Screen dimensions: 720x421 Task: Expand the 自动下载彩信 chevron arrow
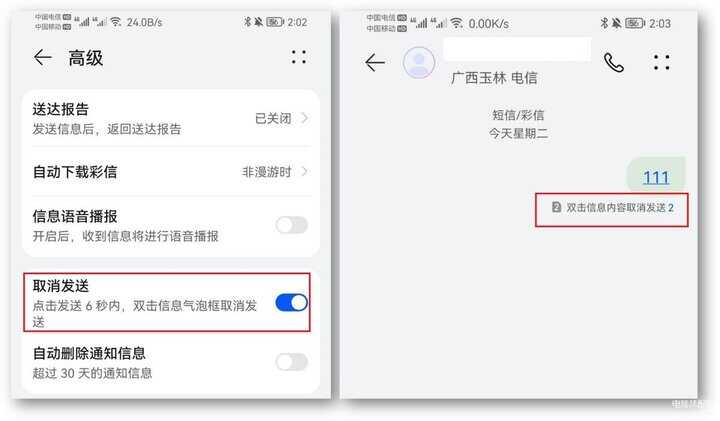[x=304, y=172]
